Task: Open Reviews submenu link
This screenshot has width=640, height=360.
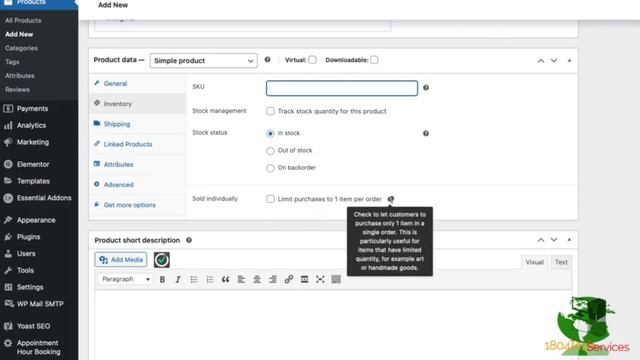Action: [17, 89]
